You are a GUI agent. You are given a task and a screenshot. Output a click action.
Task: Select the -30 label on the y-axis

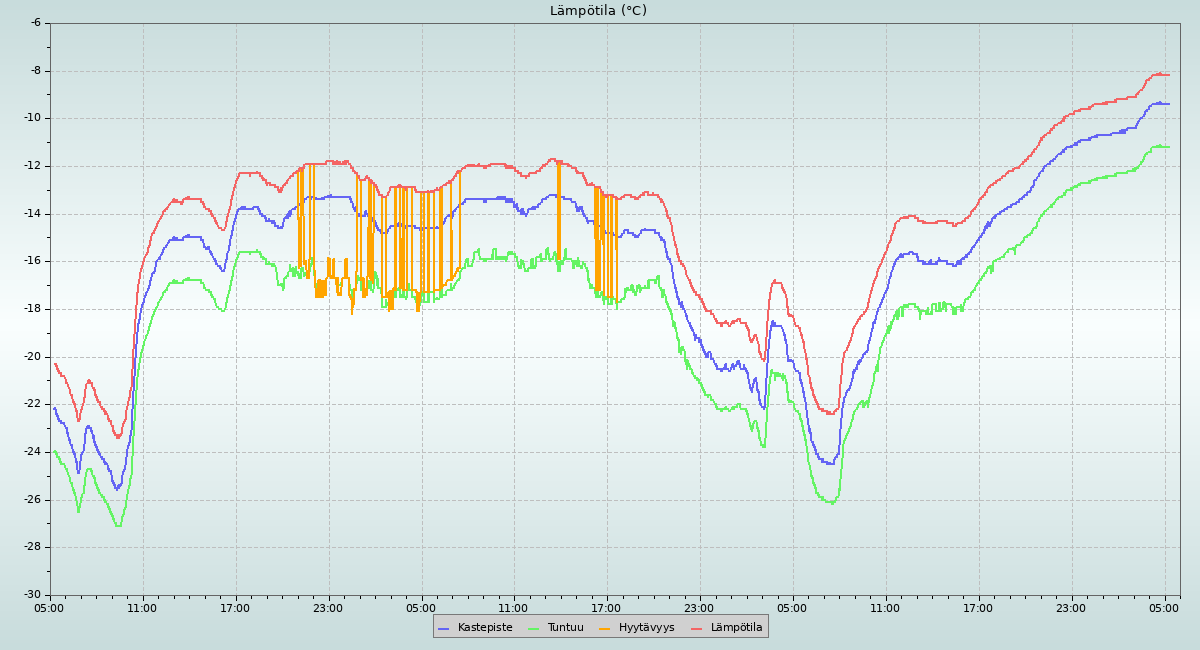click(33, 595)
